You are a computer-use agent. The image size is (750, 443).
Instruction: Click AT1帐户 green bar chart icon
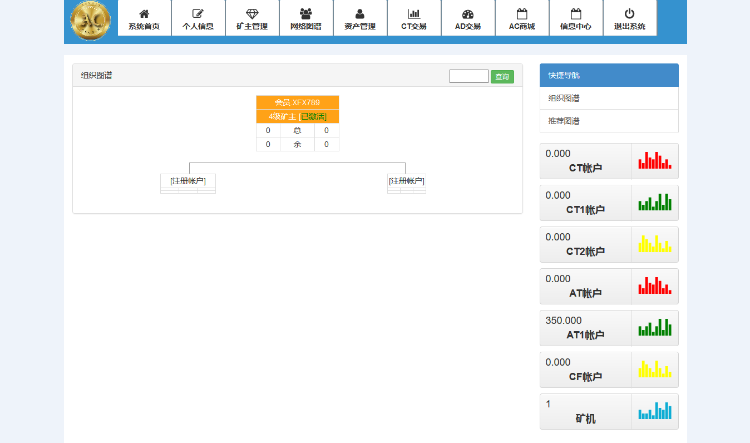655,328
